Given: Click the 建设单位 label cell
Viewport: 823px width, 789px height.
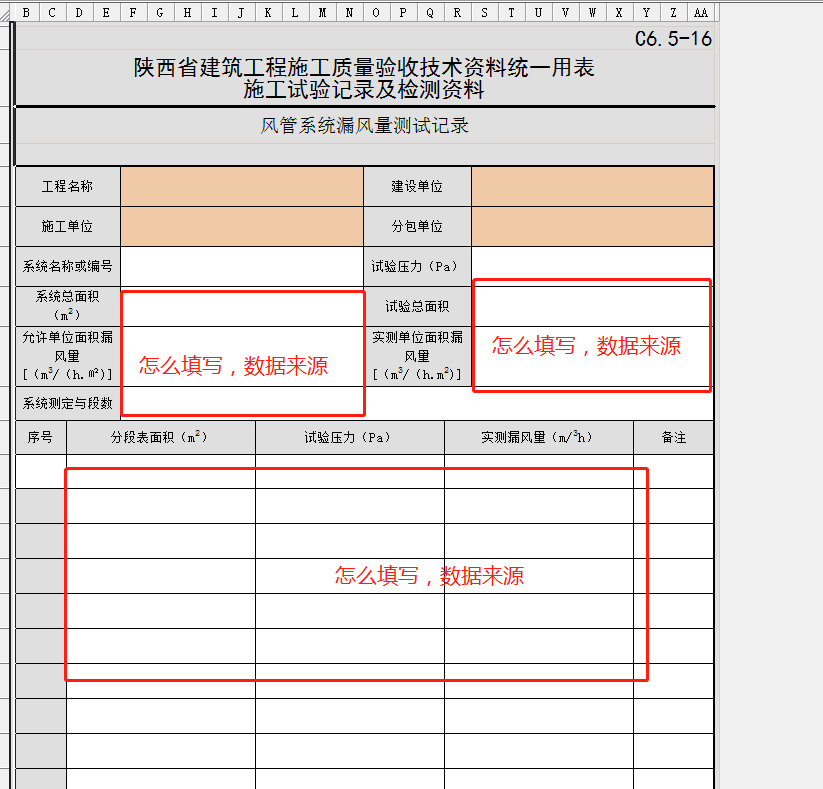Looking at the screenshot, I should point(417,186).
